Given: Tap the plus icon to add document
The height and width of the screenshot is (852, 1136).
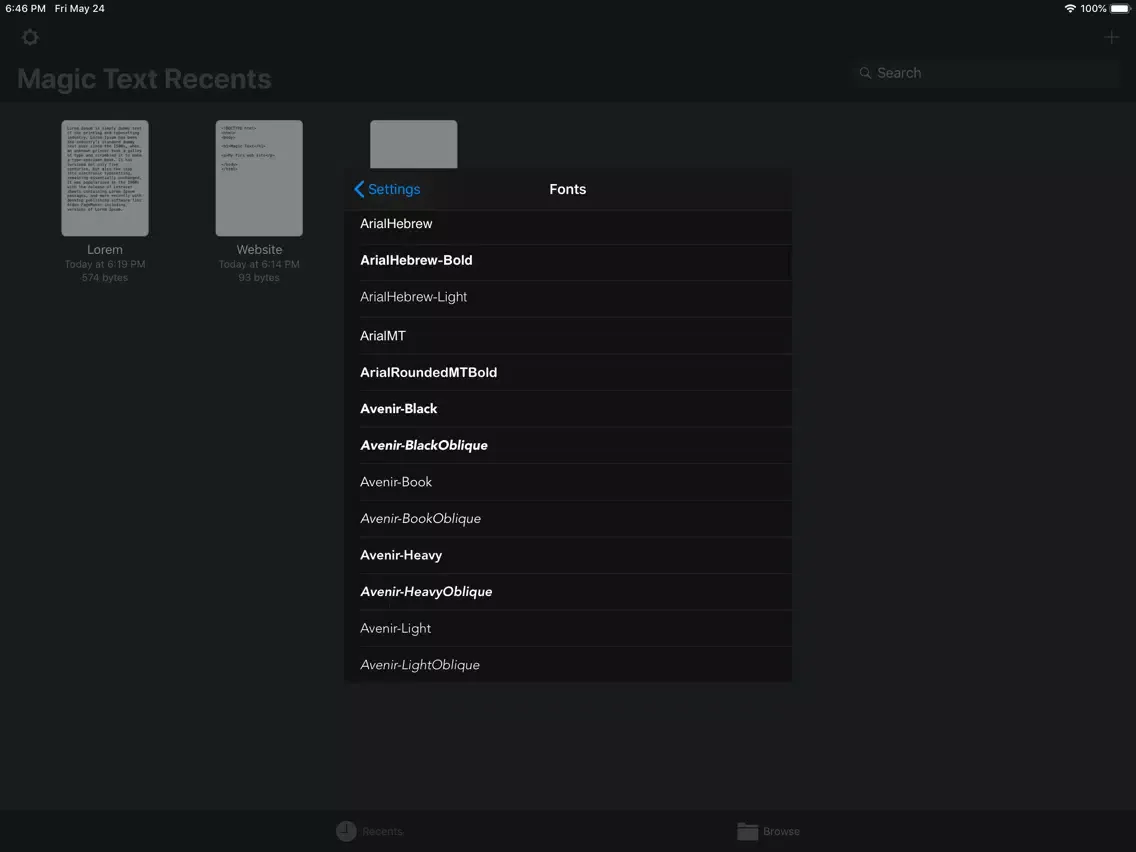Looking at the screenshot, I should click(1111, 38).
